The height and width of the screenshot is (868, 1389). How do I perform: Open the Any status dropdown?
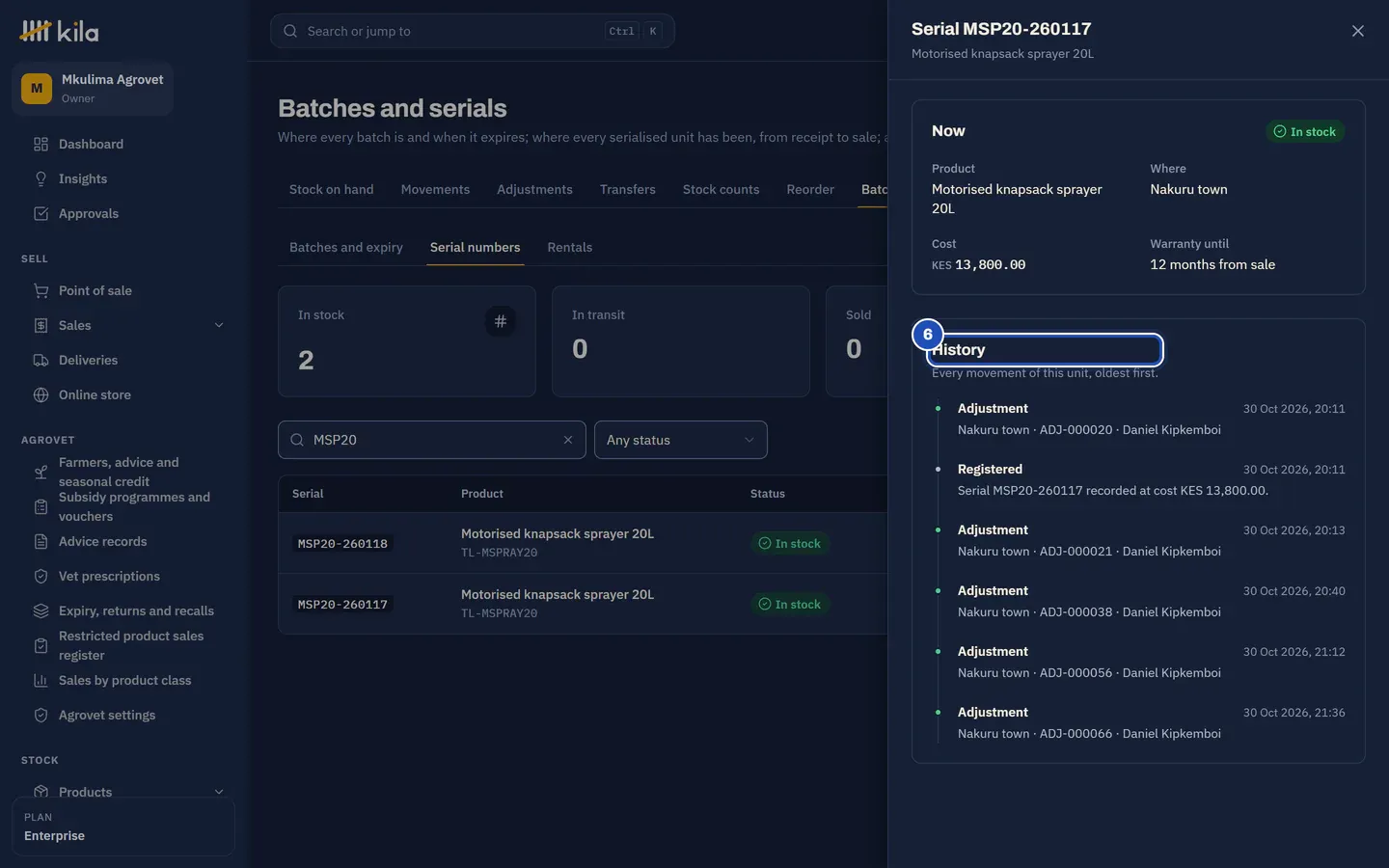click(x=681, y=440)
